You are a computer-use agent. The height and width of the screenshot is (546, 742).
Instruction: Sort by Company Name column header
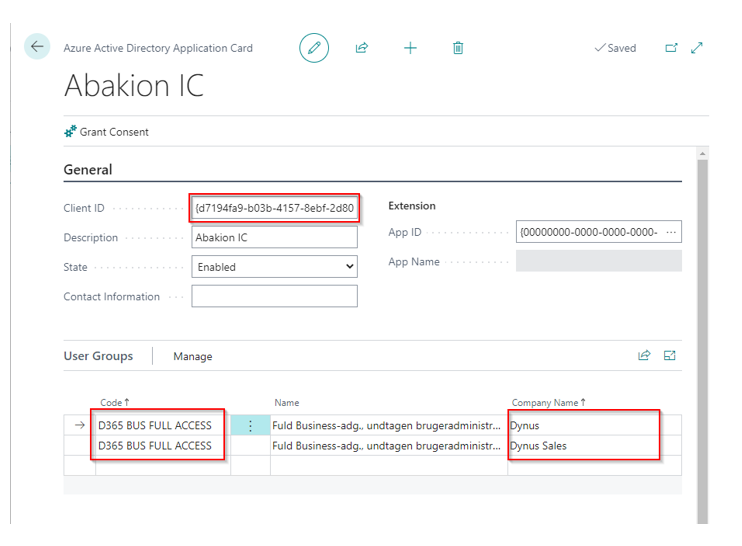pos(549,403)
